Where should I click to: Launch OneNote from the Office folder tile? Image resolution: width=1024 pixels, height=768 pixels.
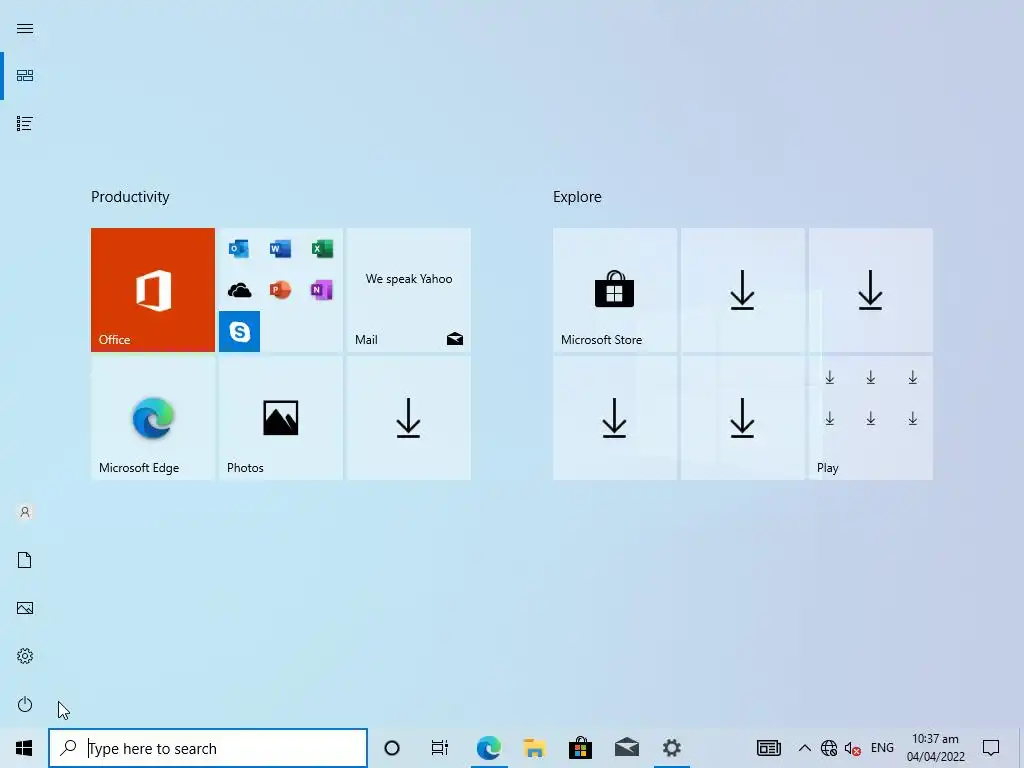click(x=322, y=290)
